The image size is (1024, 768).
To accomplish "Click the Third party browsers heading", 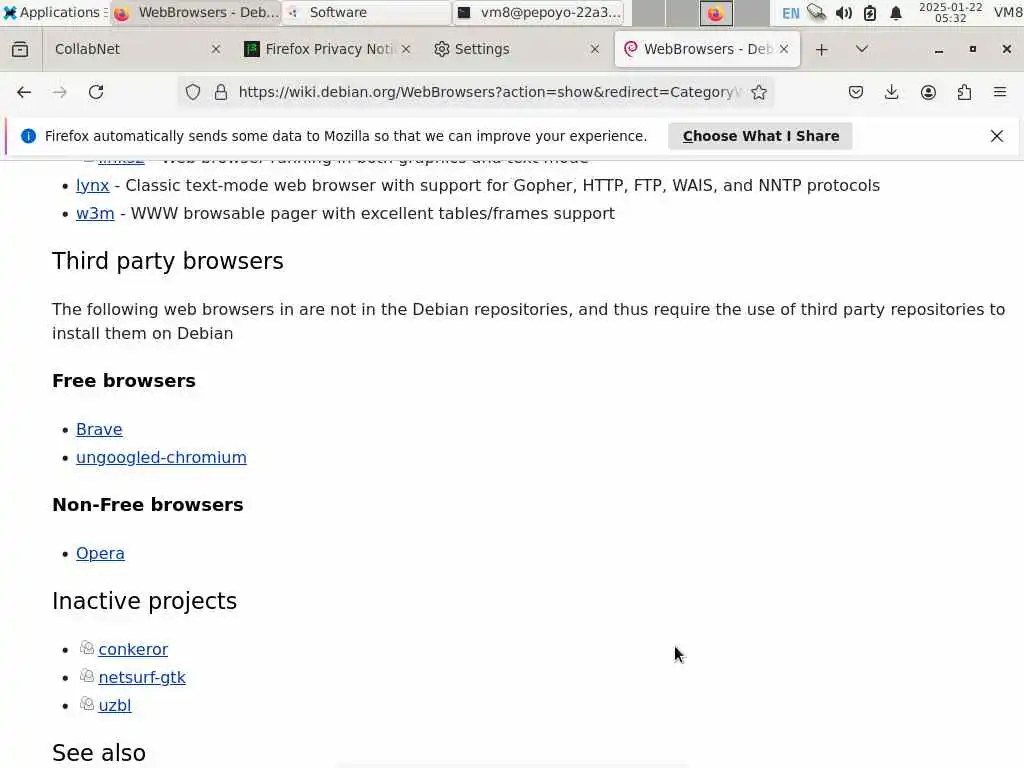I will pos(168,261).
